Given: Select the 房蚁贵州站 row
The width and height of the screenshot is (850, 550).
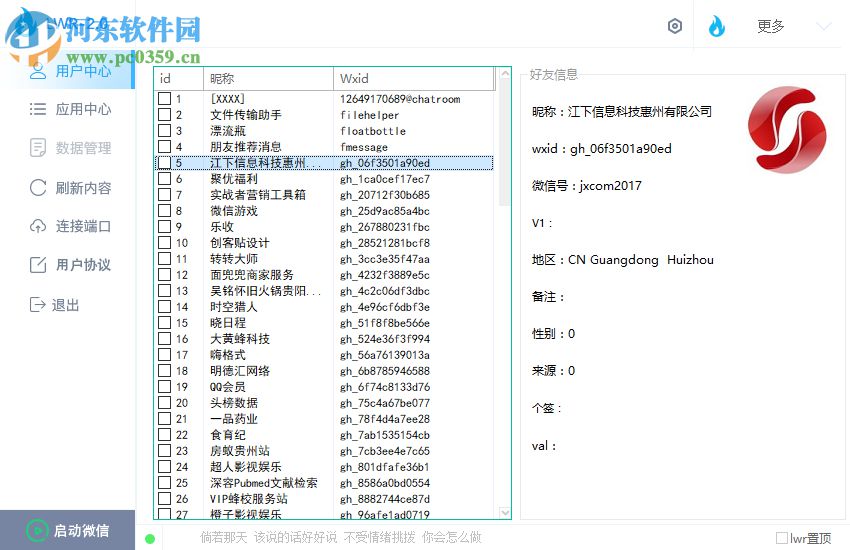Looking at the screenshot, I should click(x=324, y=451).
